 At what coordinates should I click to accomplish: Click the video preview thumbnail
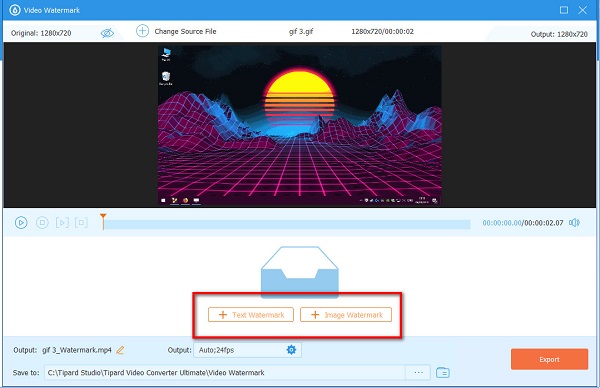[x=300, y=125]
